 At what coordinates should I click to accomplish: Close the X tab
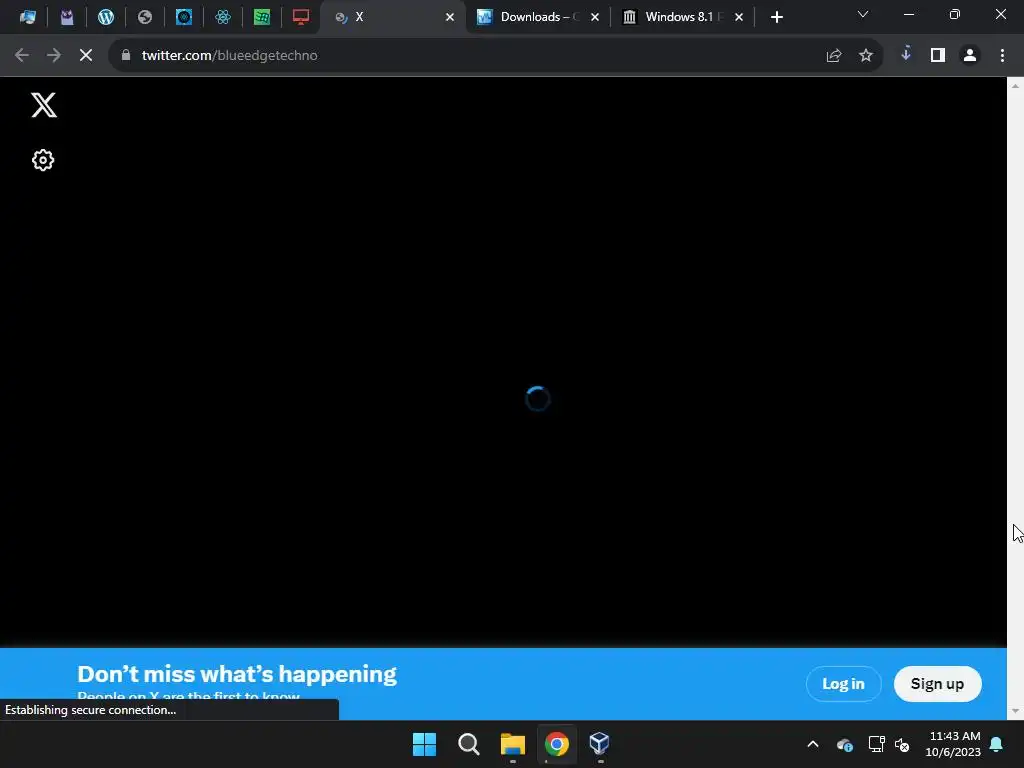(449, 18)
